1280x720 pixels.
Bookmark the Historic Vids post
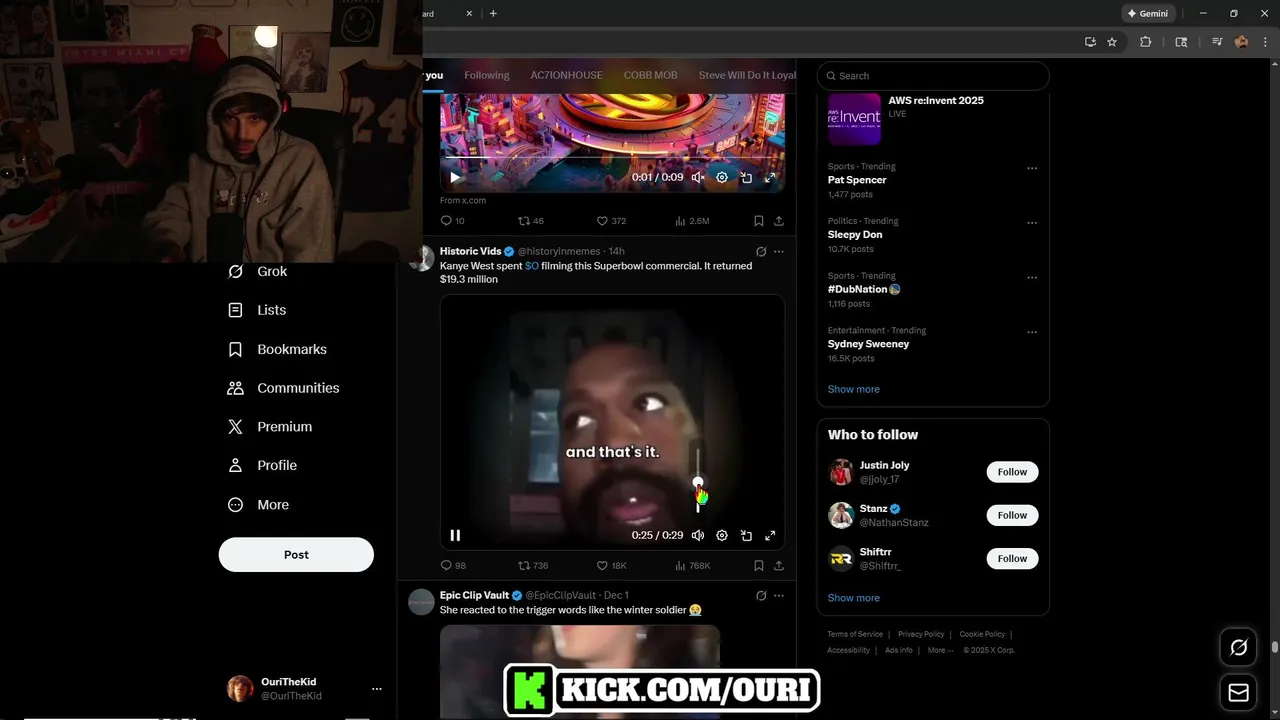click(x=759, y=565)
